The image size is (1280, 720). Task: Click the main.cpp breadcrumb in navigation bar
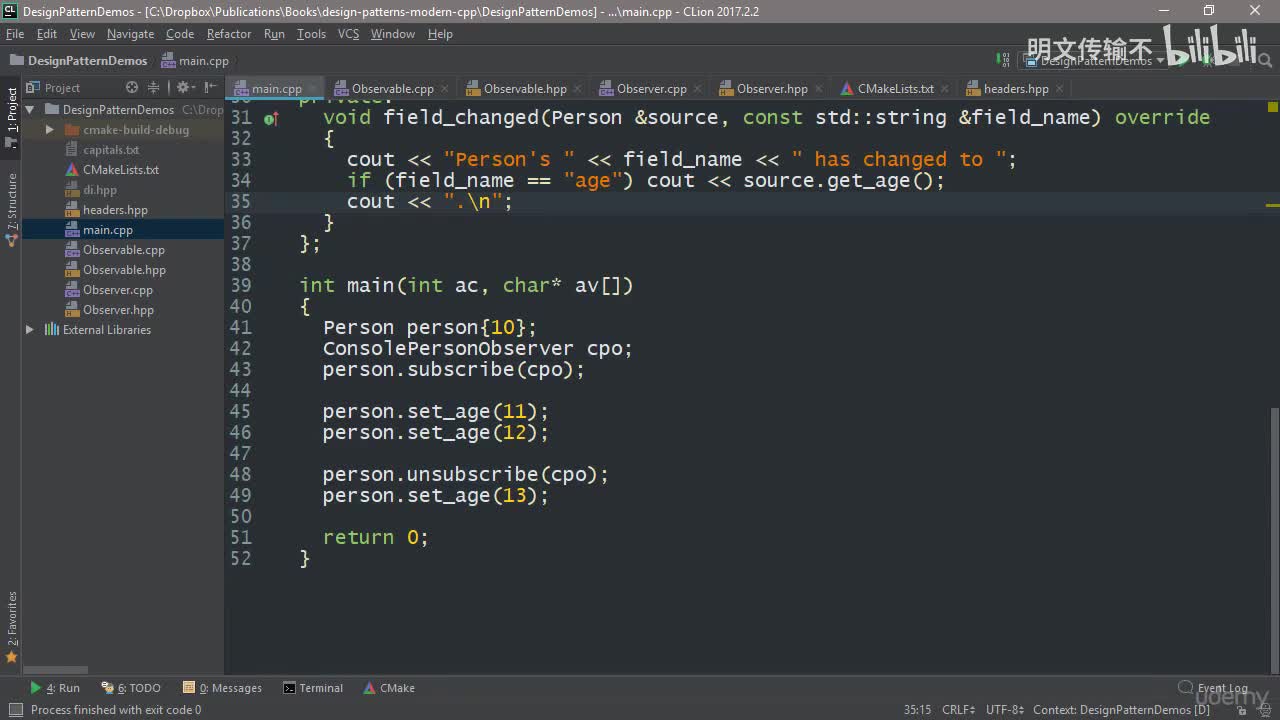[196, 61]
